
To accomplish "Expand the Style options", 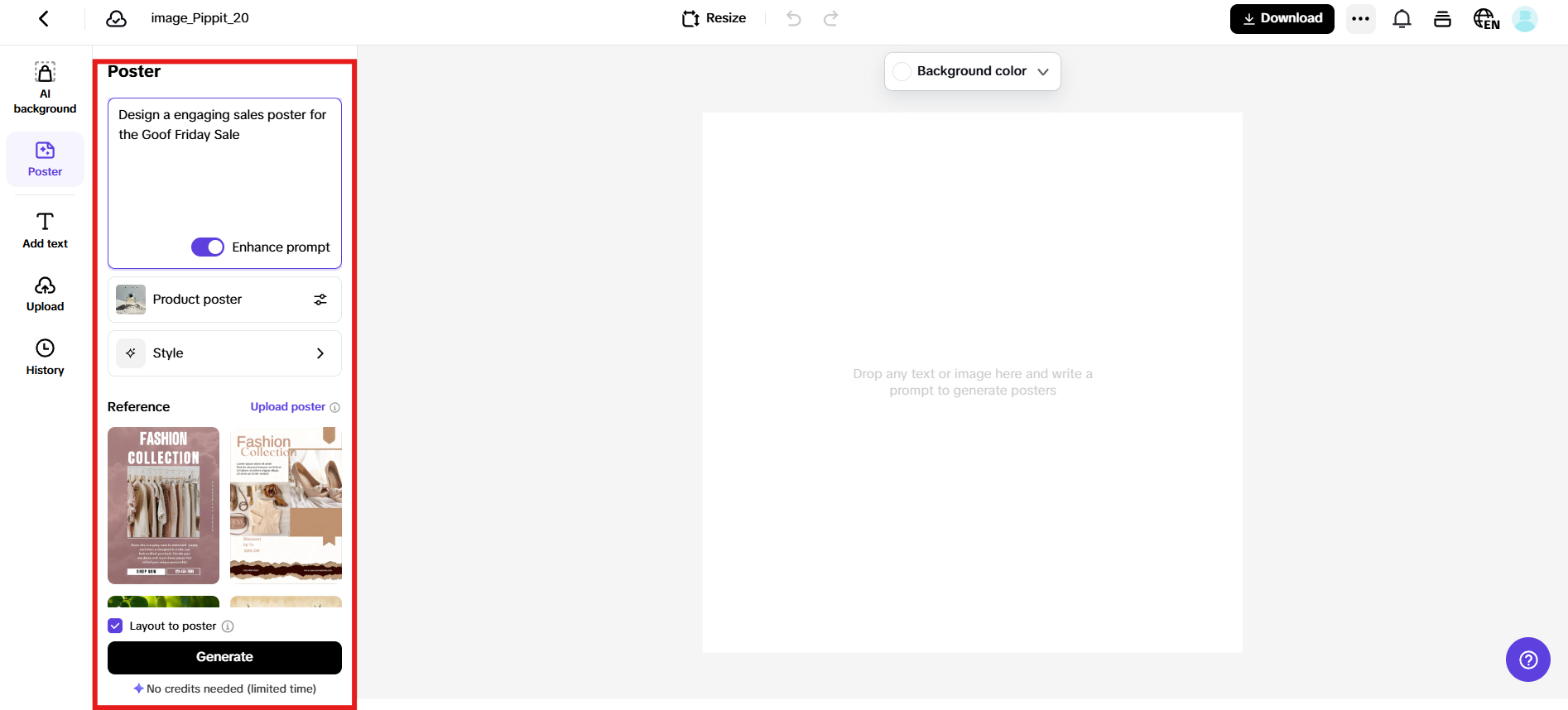I will (224, 353).
